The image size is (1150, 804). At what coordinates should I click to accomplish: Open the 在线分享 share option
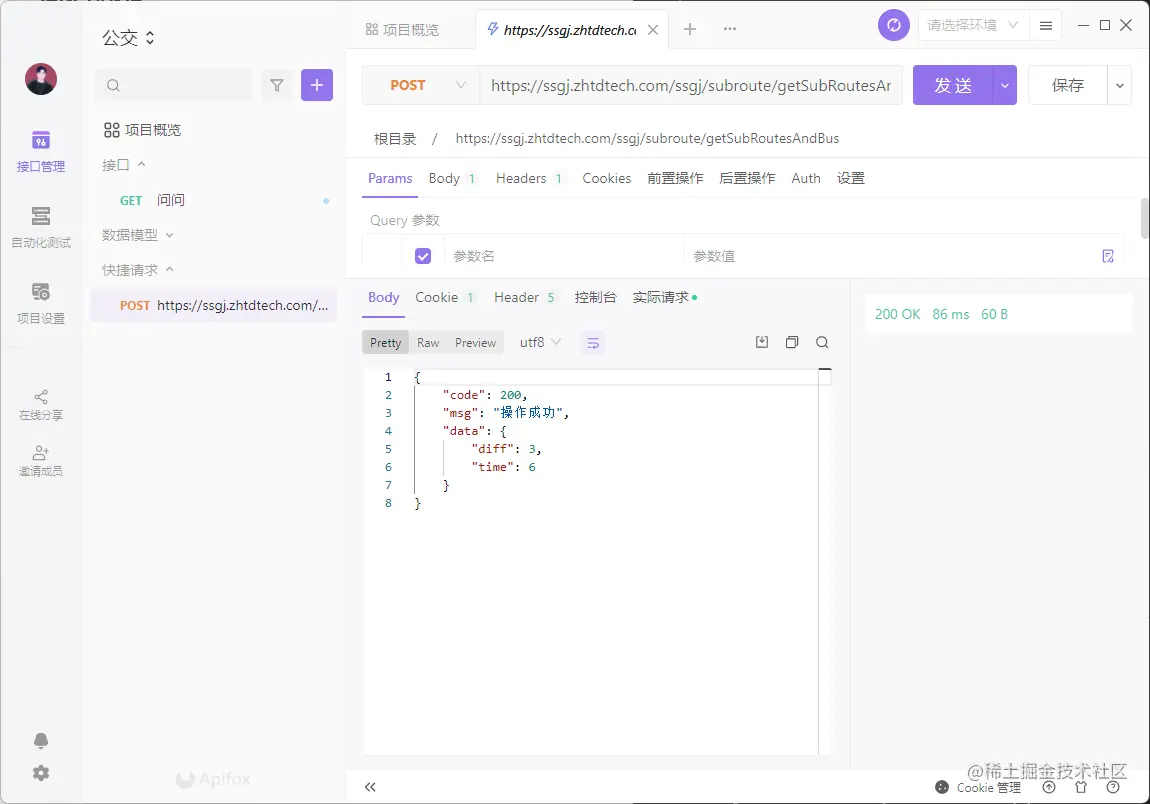[x=41, y=405]
